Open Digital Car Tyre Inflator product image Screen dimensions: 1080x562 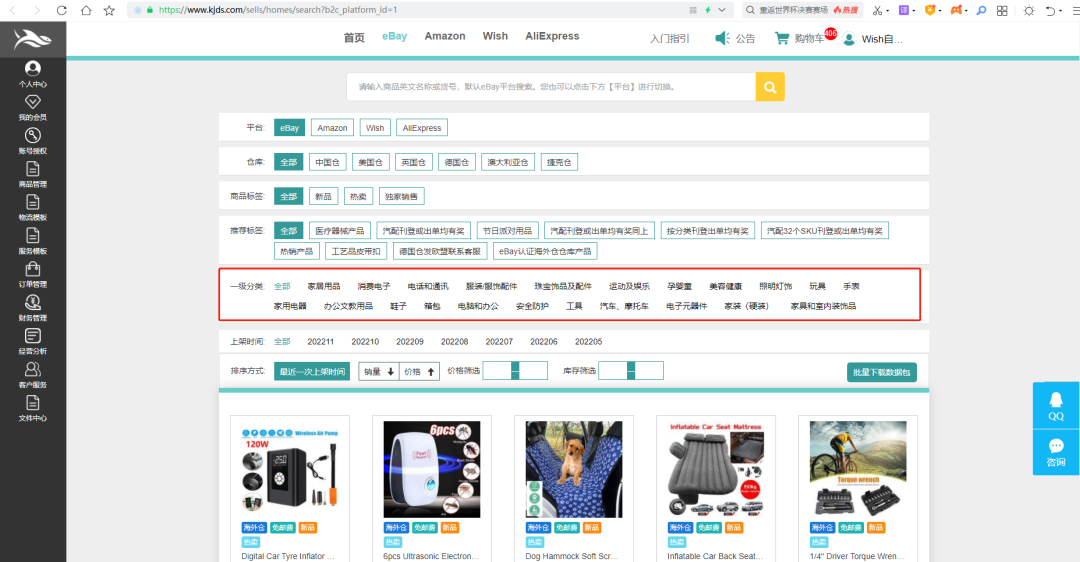coord(290,470)
